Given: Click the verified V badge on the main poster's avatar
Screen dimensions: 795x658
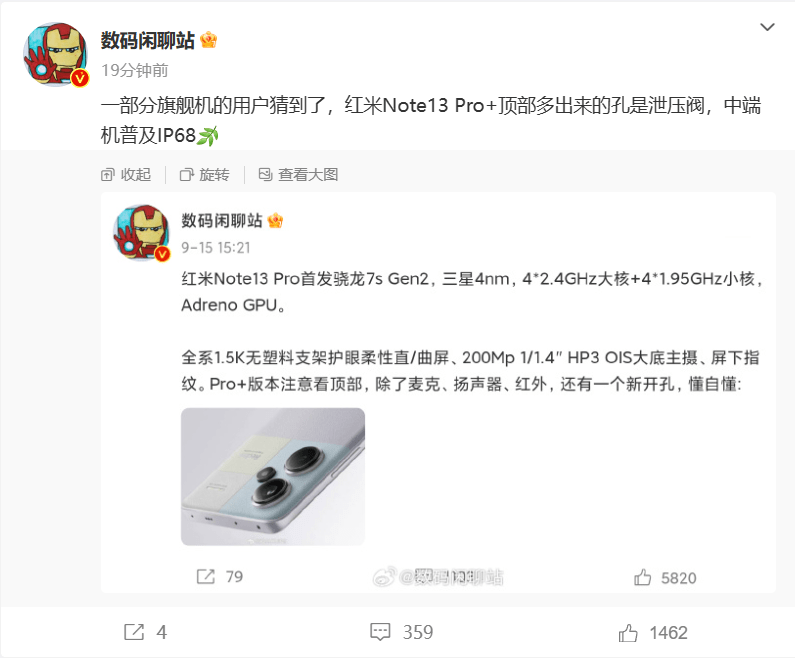Looking at the screenshot, I should tap(80, 78).
